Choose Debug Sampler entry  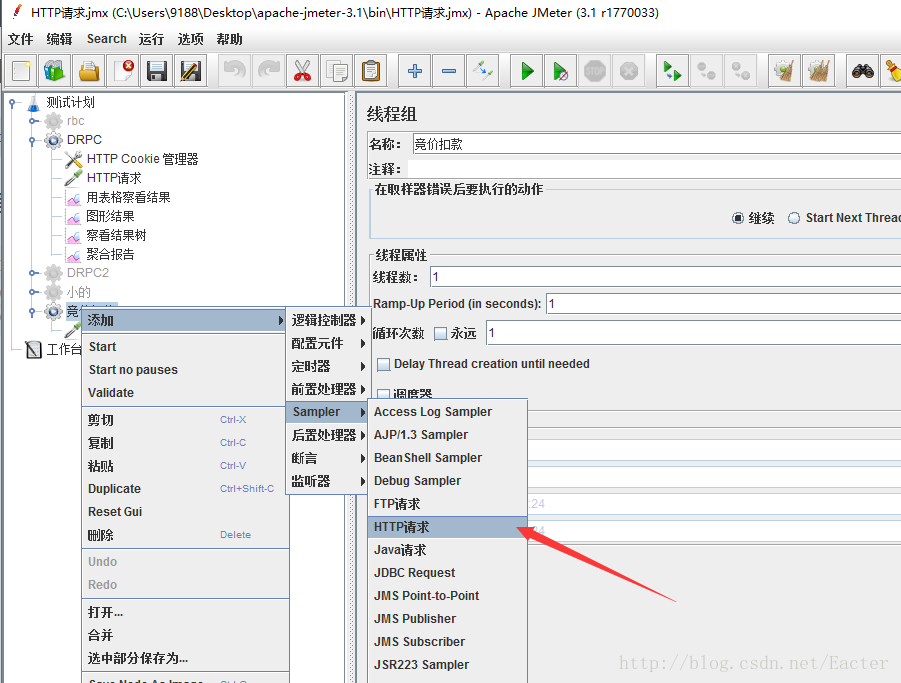coord(448,481)
